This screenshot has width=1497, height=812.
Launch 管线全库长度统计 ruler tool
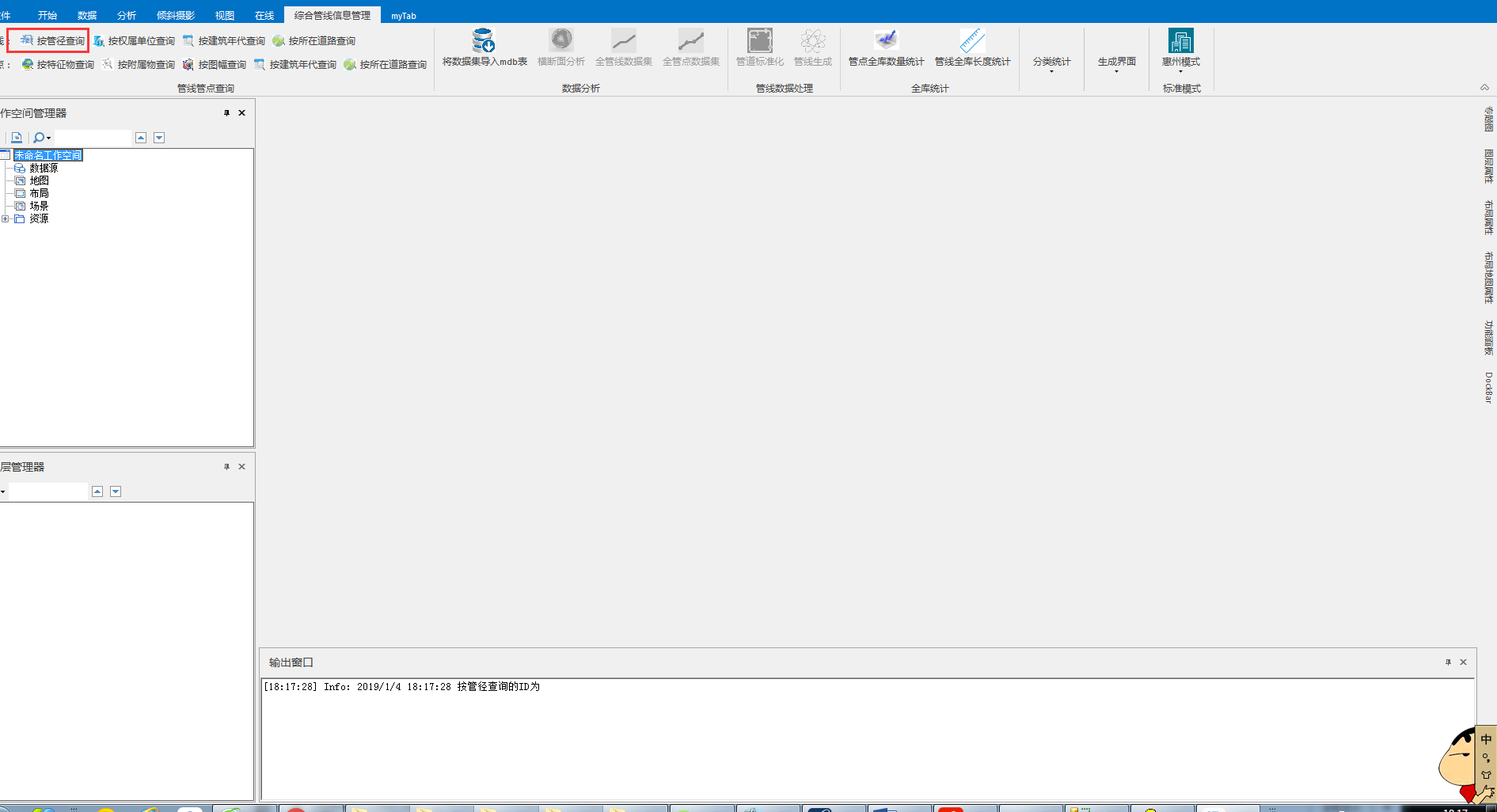click(972, 47)
